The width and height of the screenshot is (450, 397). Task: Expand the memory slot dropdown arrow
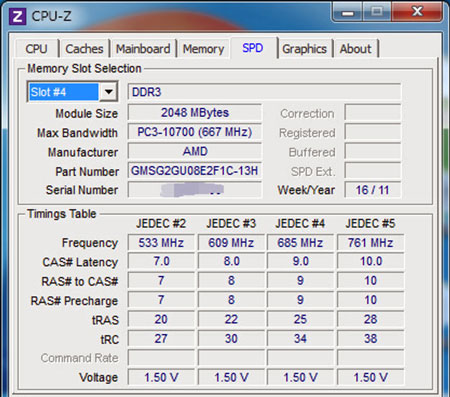pyautogui.click(x=108, y=91)
